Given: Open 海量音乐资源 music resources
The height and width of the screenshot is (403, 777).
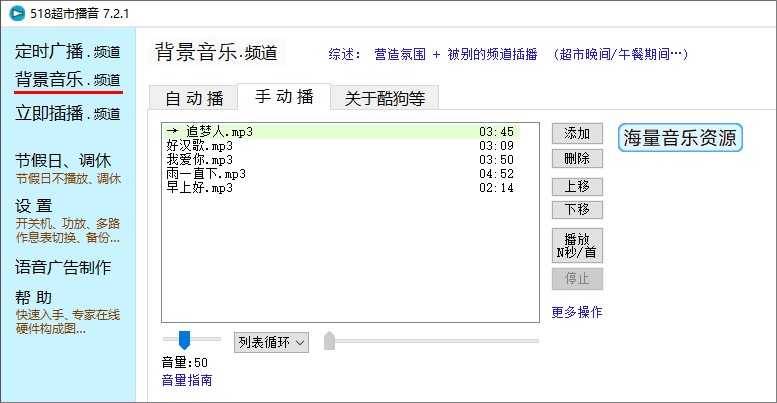Looking at the screenshot, I should [680, 138].
